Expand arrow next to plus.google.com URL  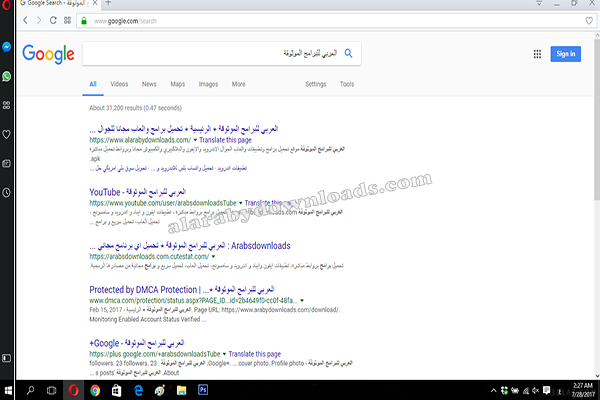(x=224, y=354)
